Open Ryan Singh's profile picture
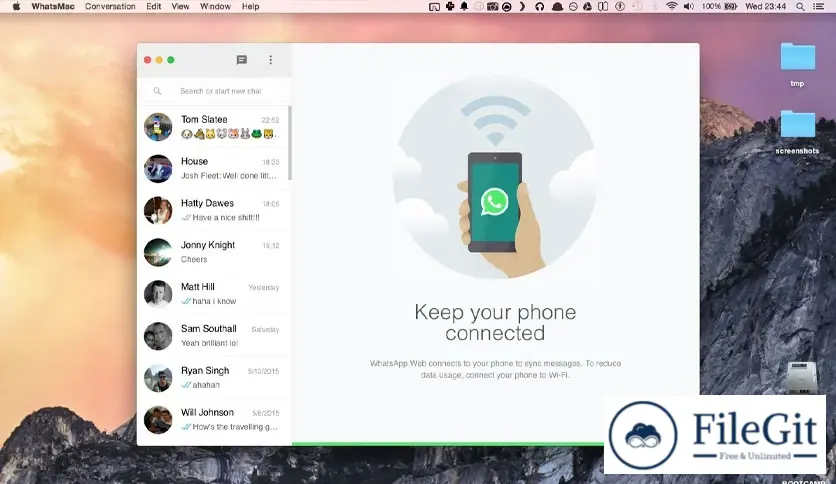Screen dimensions: 836x484 pyautogui.click(x=158, y=378)
